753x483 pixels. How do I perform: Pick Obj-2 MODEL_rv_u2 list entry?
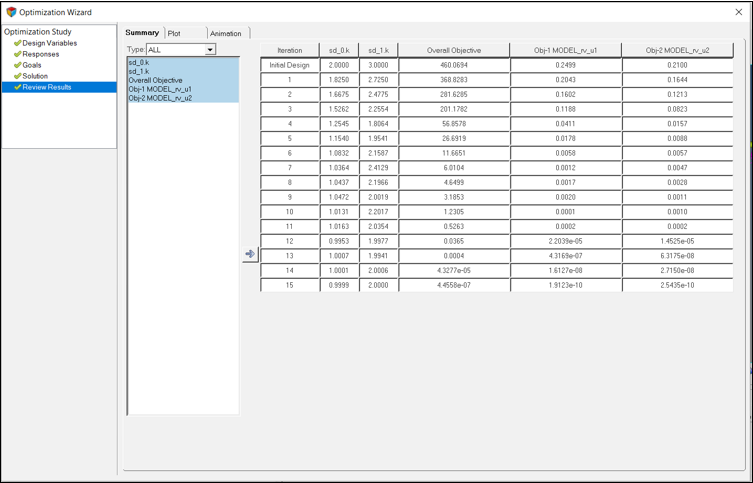click(x=160, y=98)
